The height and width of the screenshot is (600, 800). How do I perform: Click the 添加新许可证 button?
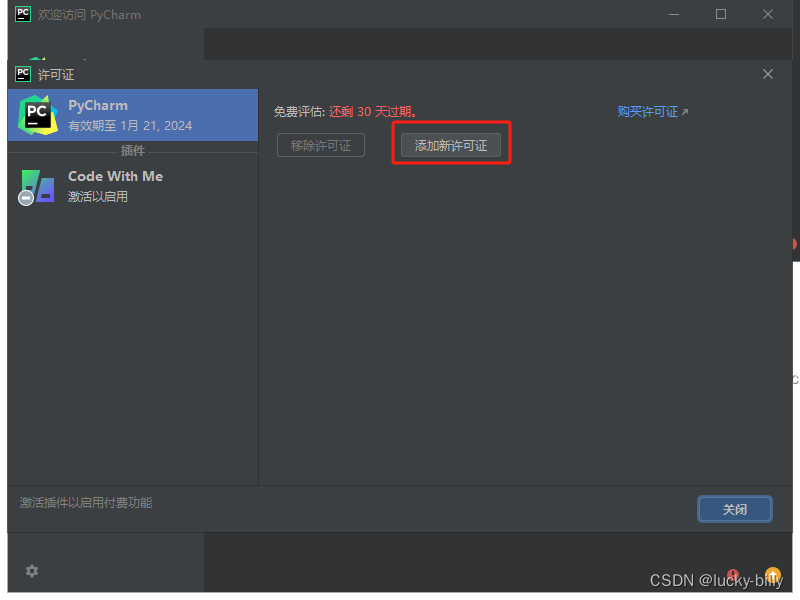[x=451, y=145]
